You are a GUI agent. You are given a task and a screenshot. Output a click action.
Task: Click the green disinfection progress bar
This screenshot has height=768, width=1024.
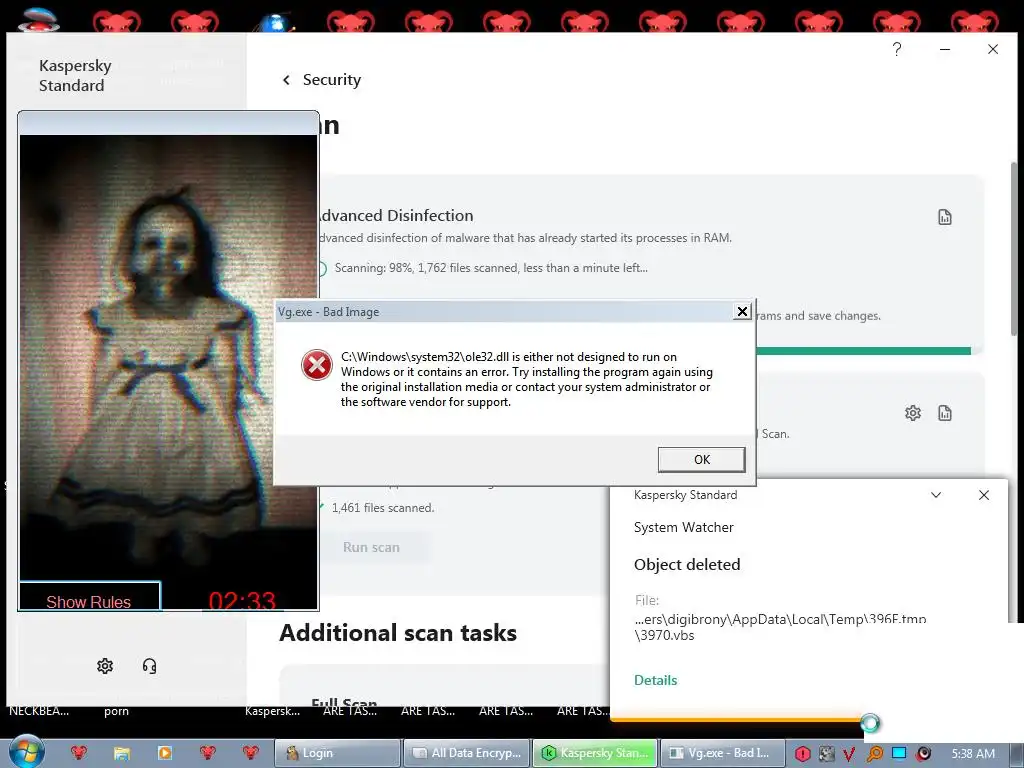point(863,351)
